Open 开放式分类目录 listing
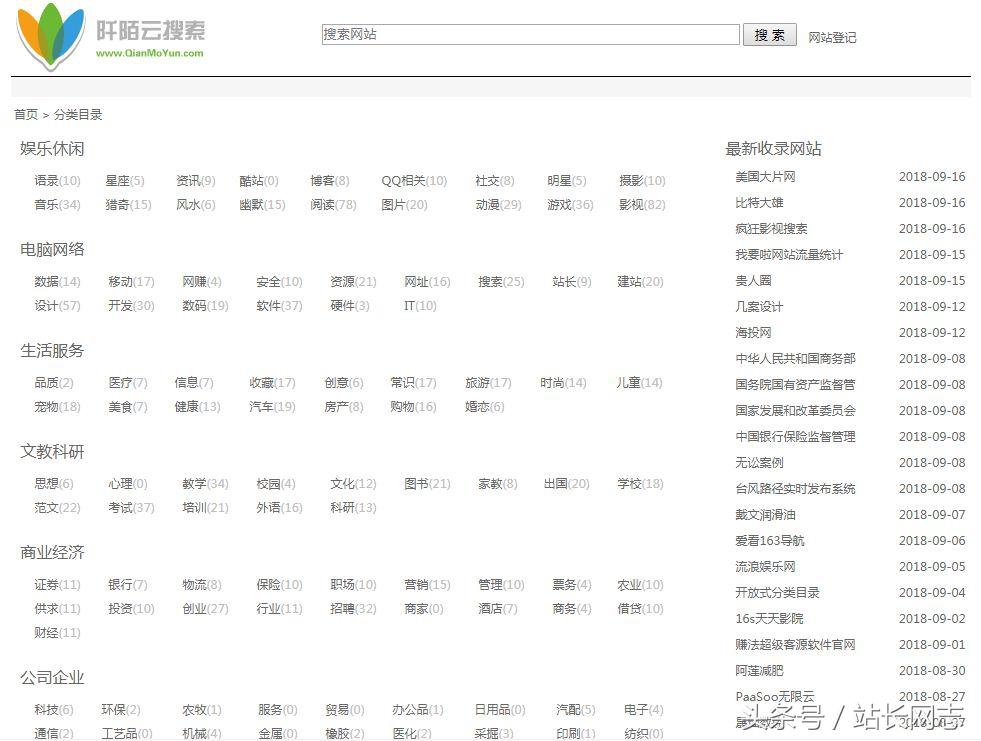Image resolution: width=981 pixels, height=741 pixels. click(x=778, y=593)
